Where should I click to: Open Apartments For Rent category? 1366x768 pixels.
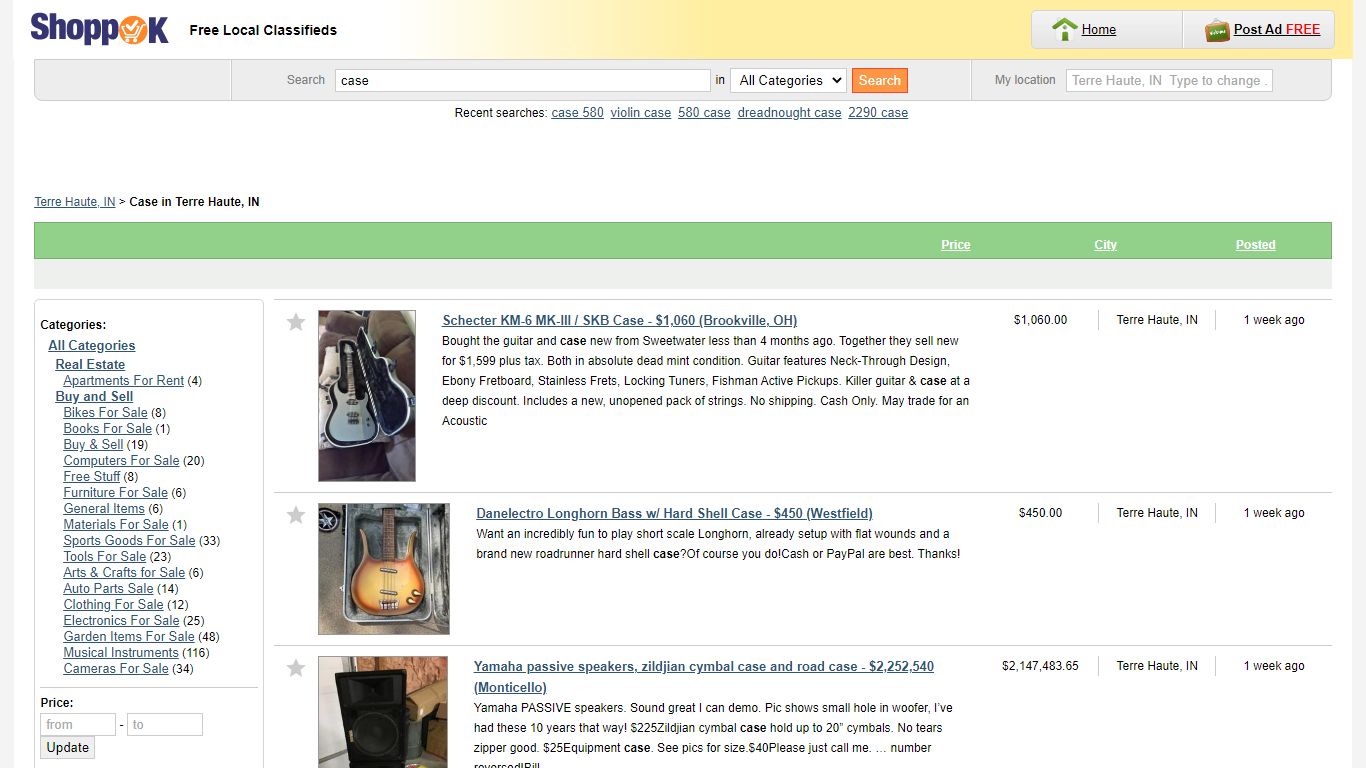click(123, 381)
